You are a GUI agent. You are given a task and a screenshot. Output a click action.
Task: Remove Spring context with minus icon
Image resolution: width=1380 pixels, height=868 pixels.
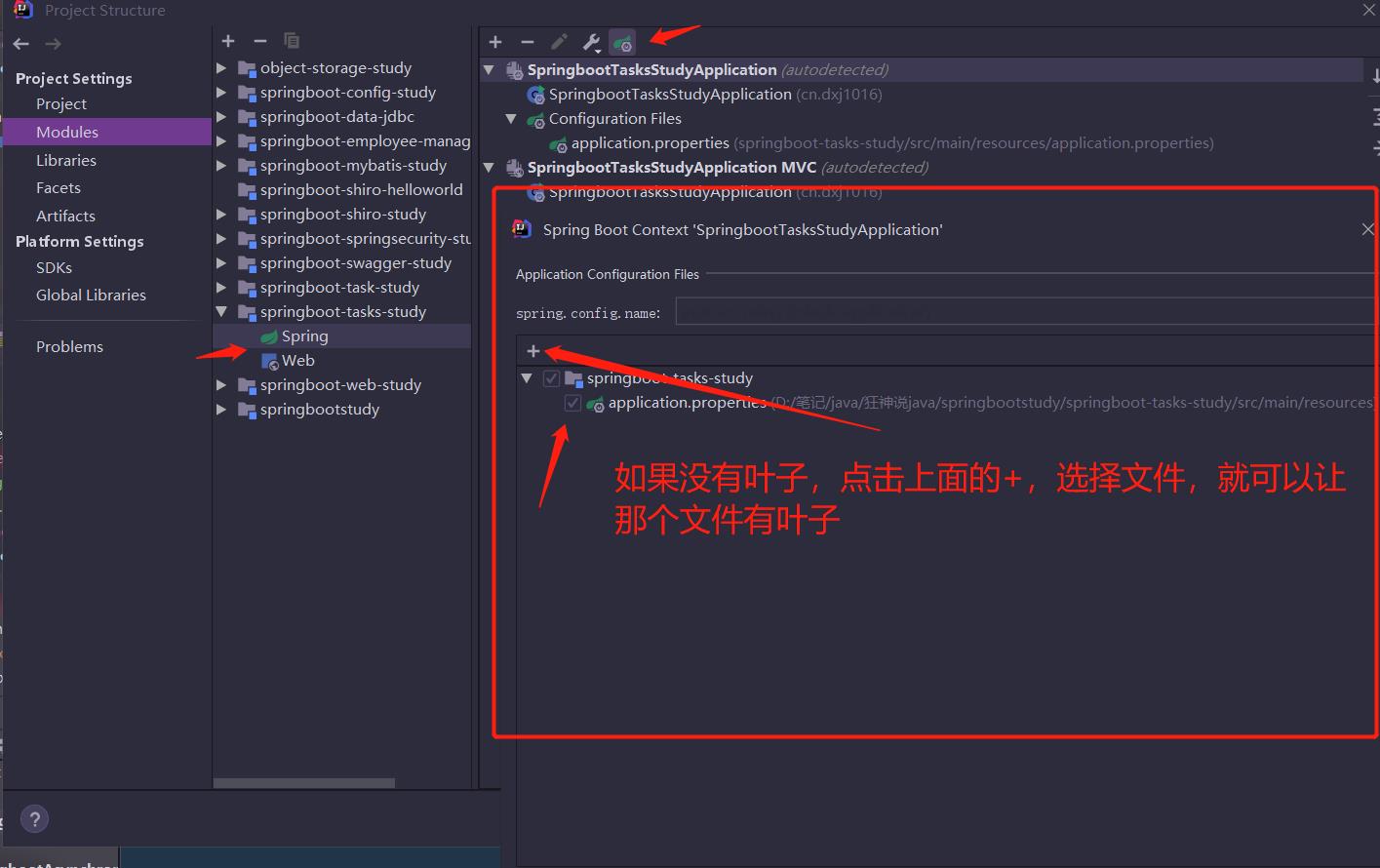pos(528,42)
